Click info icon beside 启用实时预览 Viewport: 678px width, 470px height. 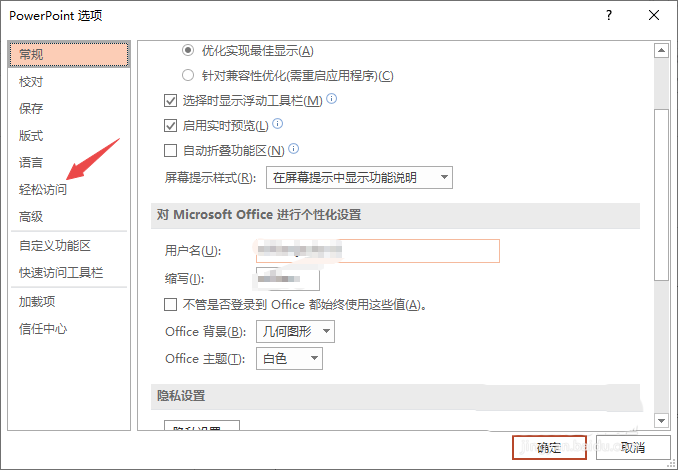coord(278,124)
